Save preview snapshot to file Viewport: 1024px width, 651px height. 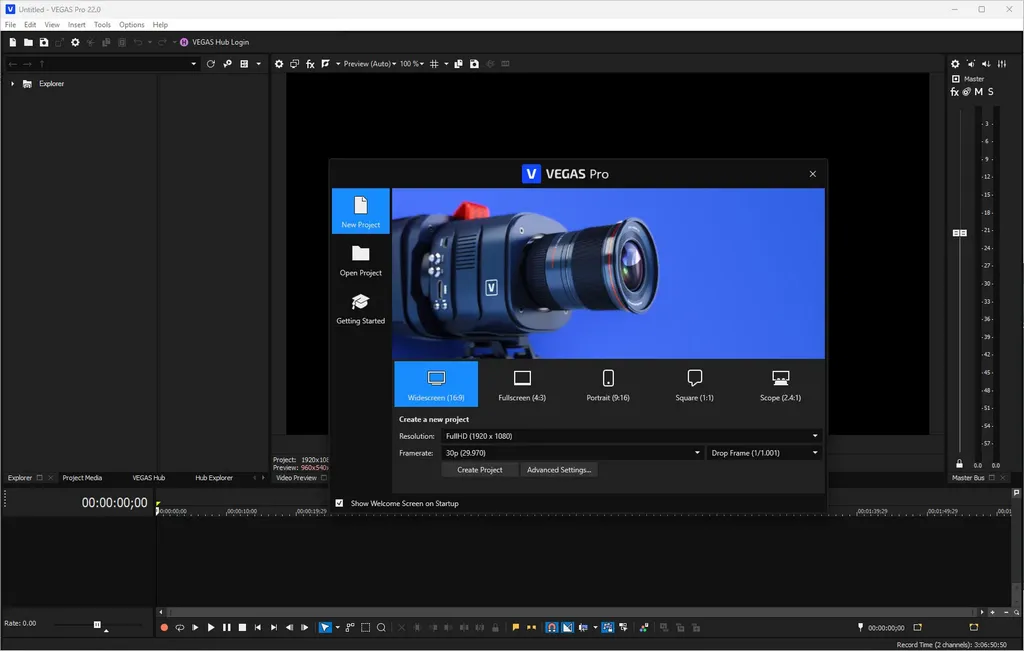point(474,64)
